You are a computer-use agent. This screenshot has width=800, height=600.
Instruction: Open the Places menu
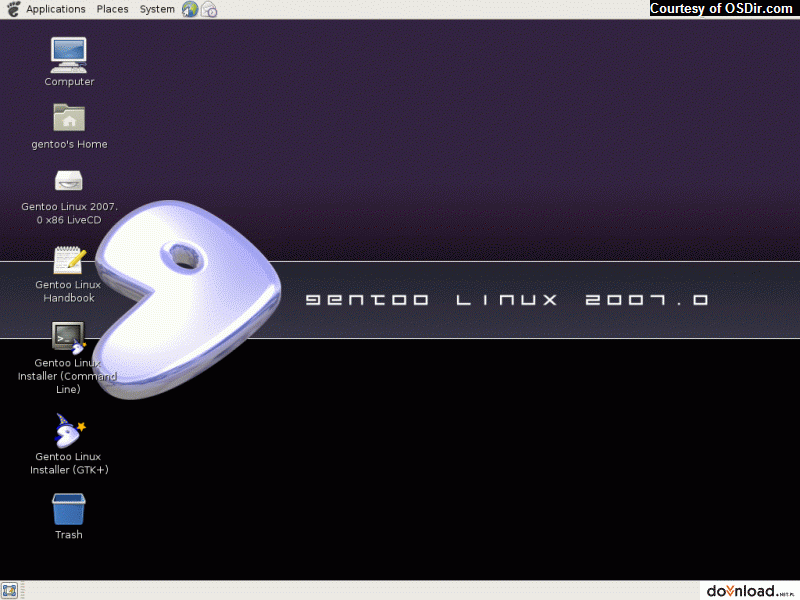(x=112, y=9)
